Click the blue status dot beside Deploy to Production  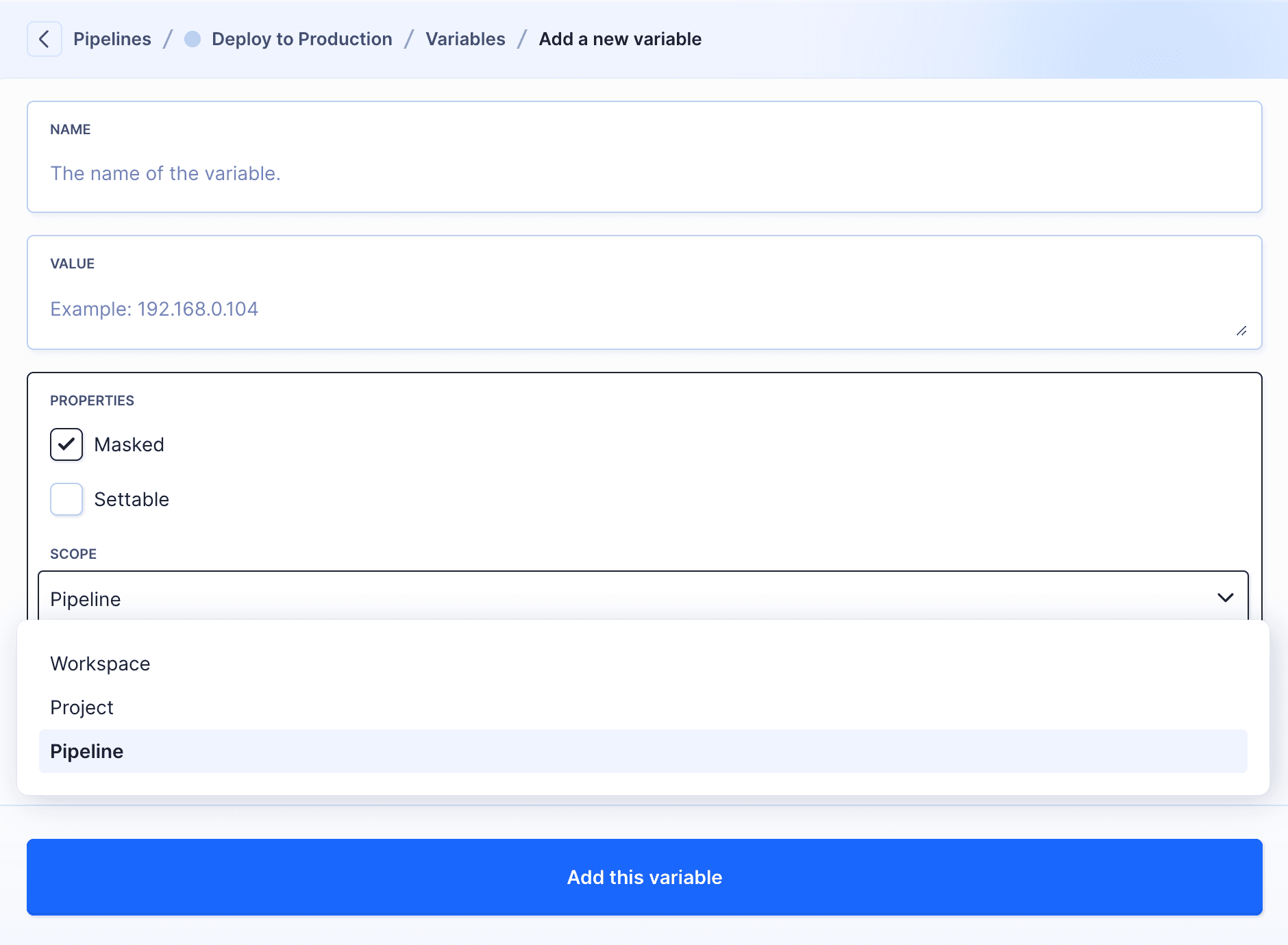(192, 39)
